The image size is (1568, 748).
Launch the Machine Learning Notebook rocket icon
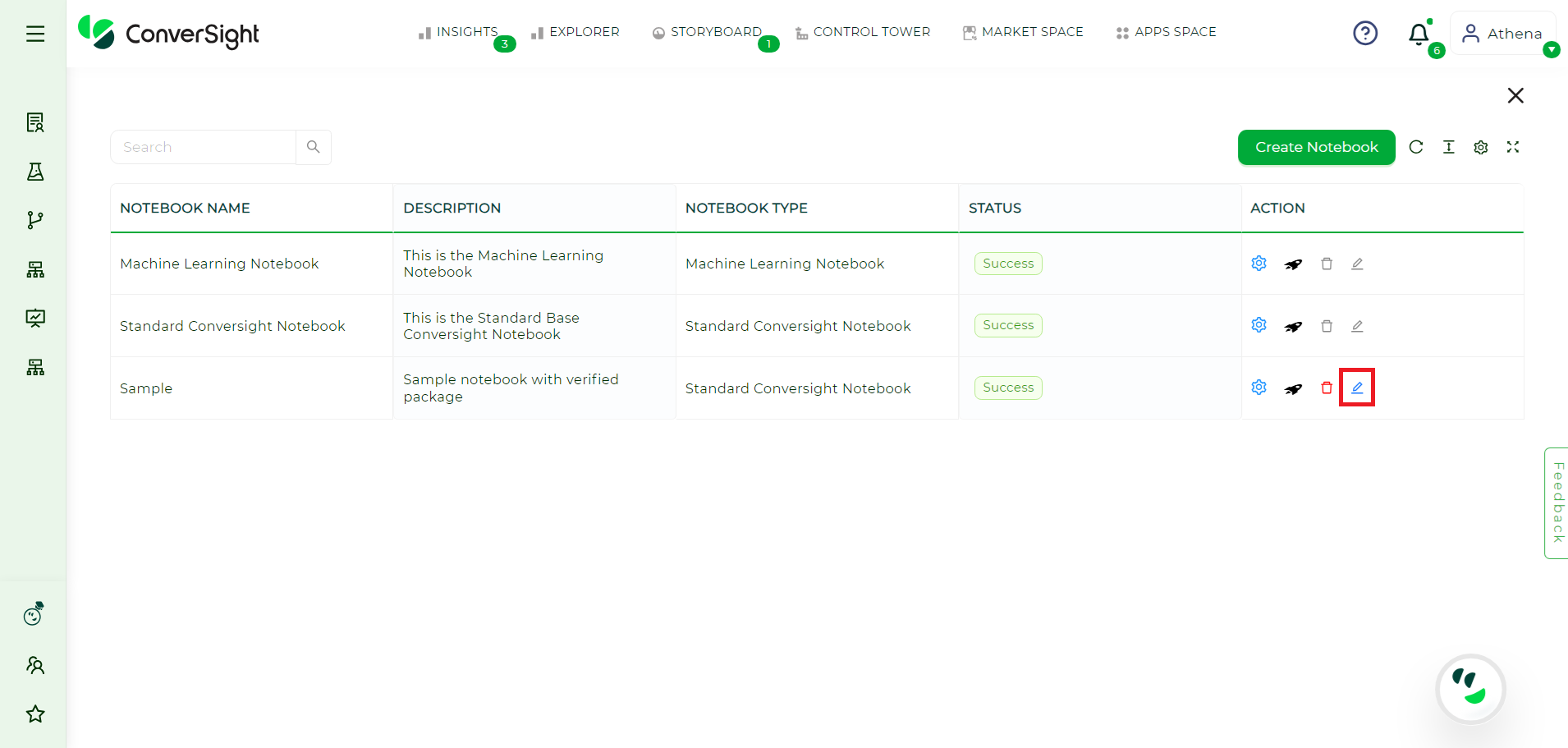point(1293,264)
